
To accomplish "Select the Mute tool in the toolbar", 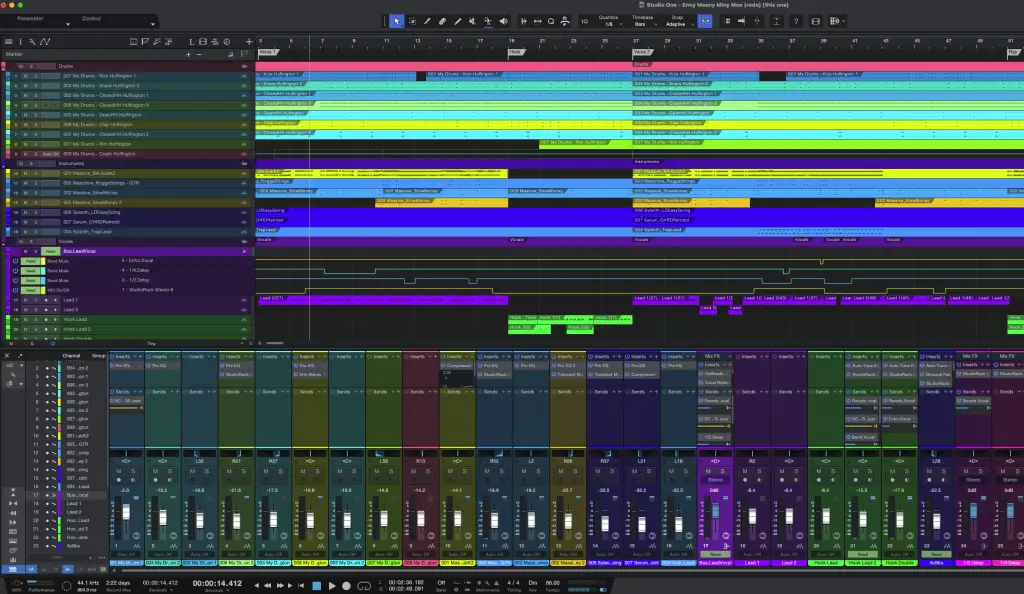I will click(473, 21).
